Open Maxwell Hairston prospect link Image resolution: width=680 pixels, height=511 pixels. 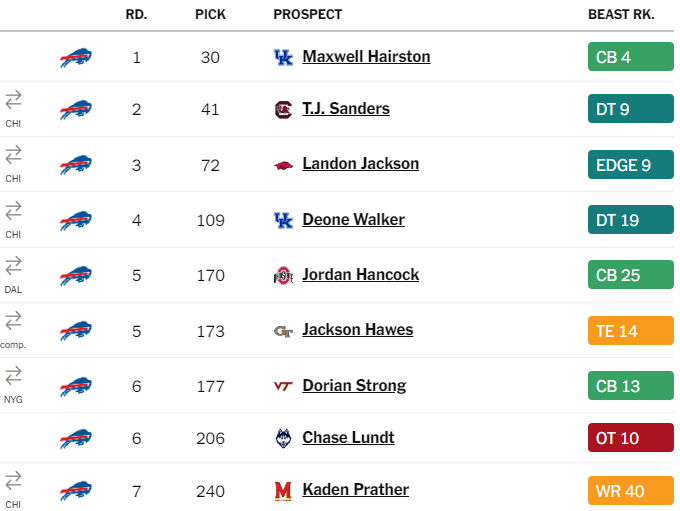pyautogui.click(x=366, y=57)
